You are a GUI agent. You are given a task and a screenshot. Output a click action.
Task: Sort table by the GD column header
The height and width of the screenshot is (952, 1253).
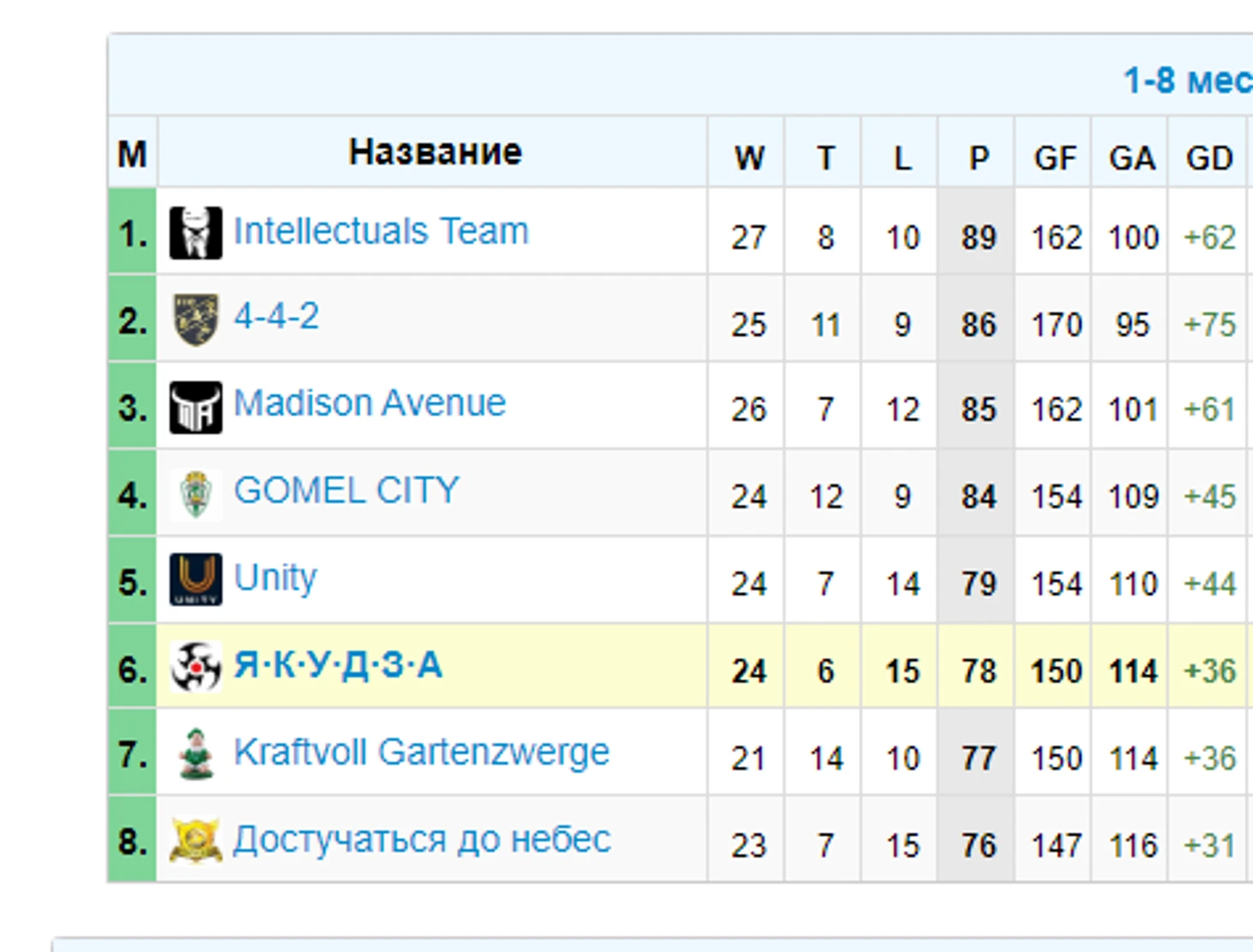point(1209,158)
